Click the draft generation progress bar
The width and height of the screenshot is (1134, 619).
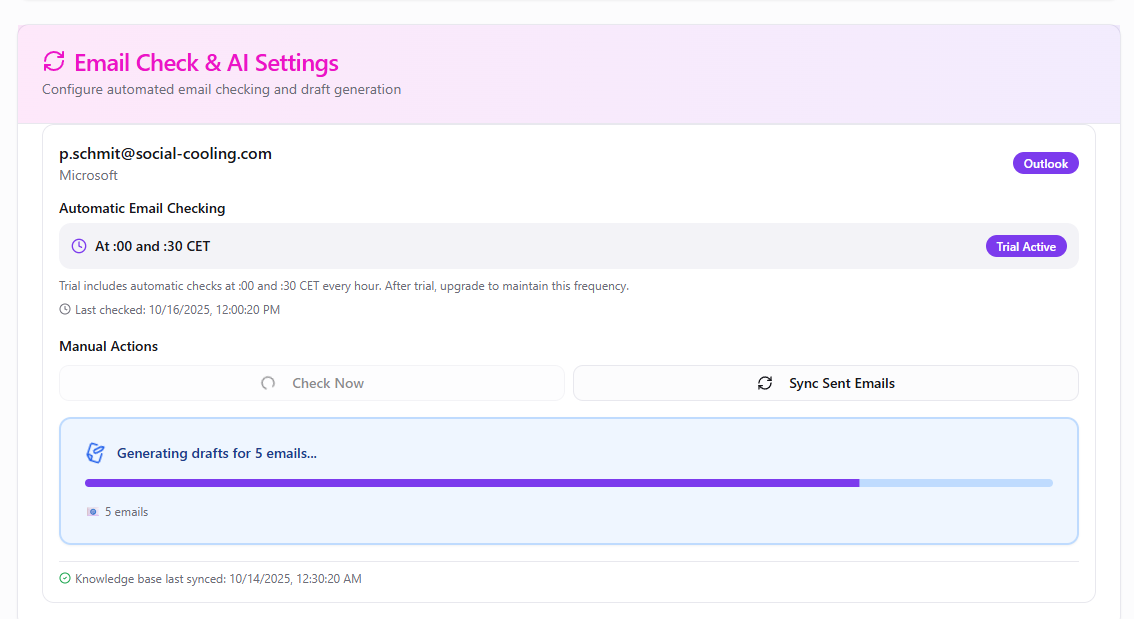pyautogui.click(x=568, y=483)
